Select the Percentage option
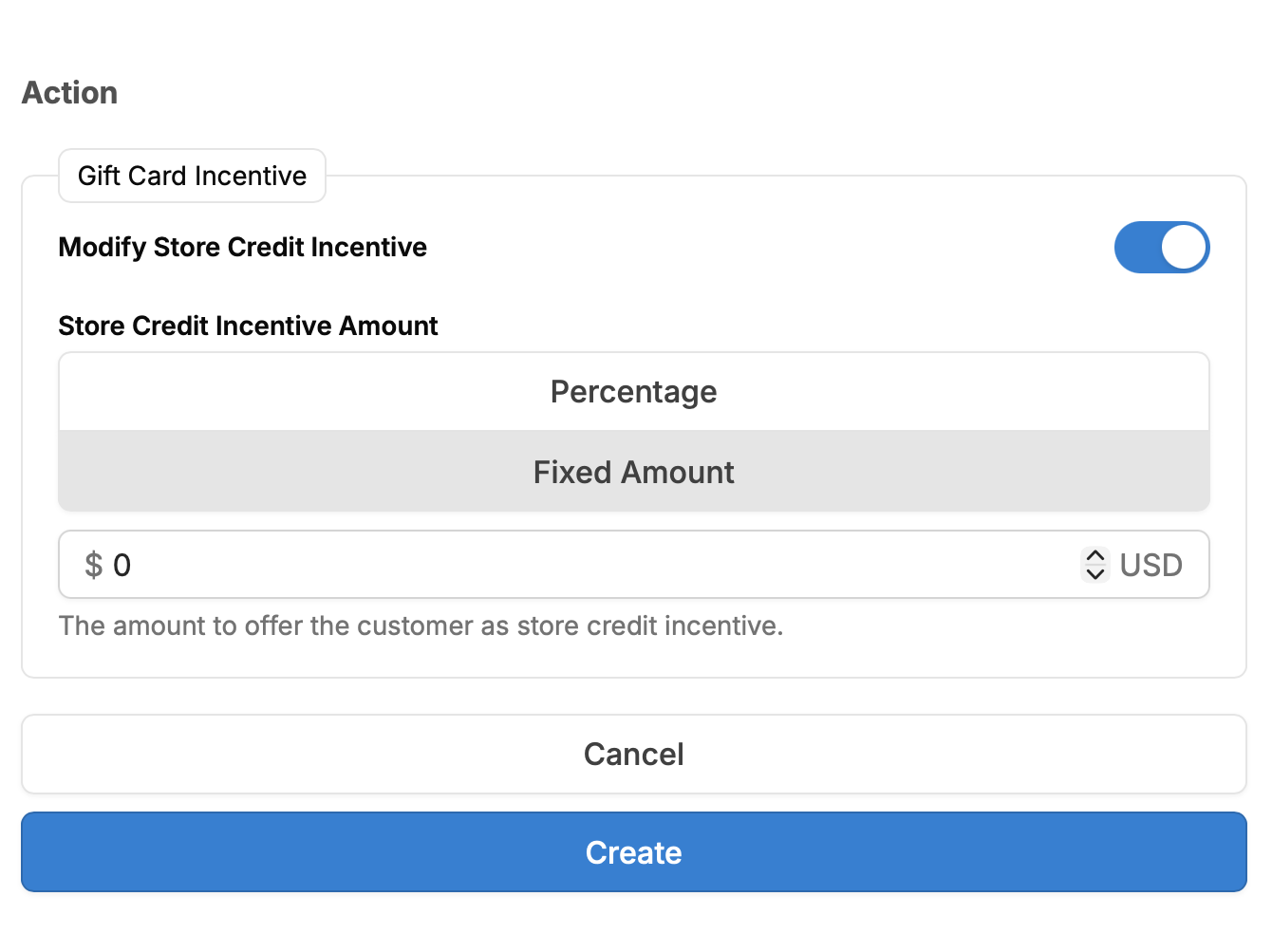The height and width of the screenshot is (952, 1272). [x=634, y=392]
